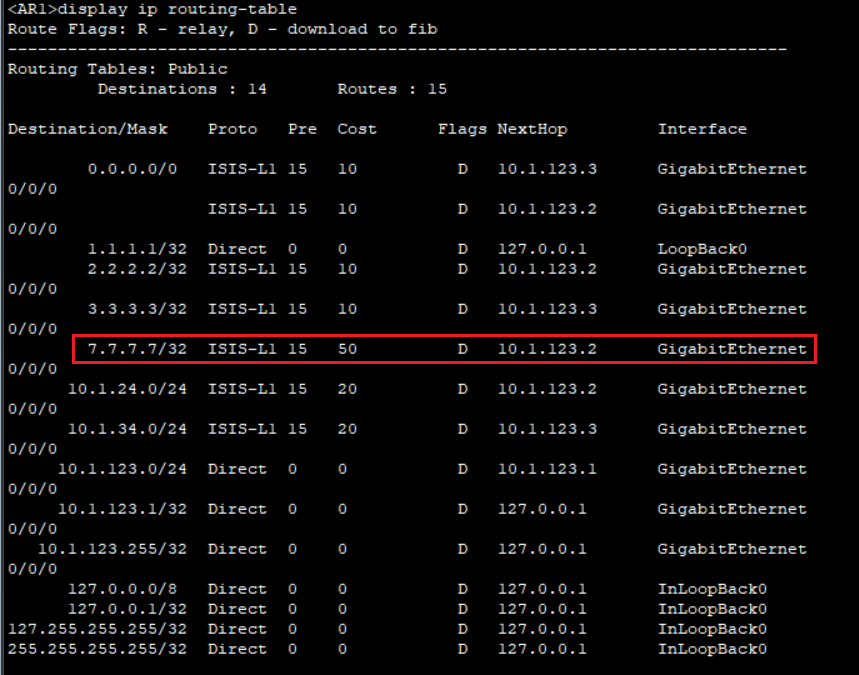Click destination '127.0.0.0/8'

pos(122,589)
